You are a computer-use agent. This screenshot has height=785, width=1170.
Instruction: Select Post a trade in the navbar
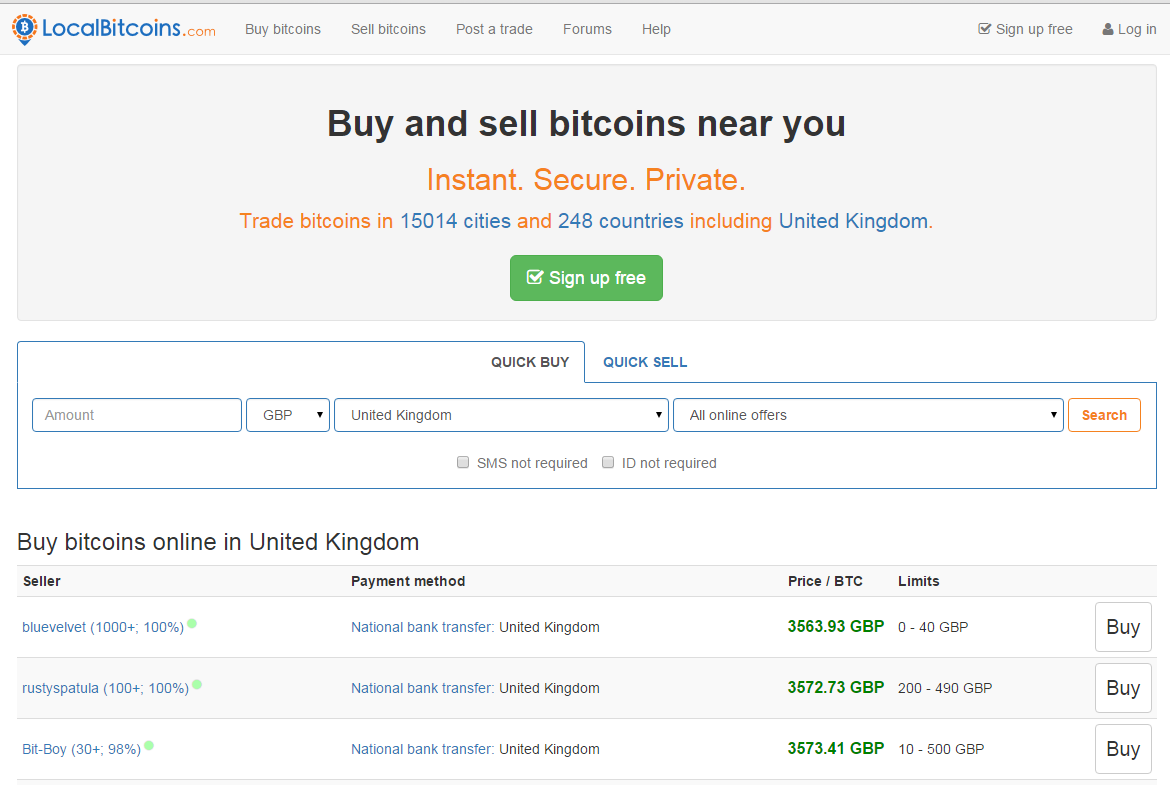pyautogui.click(x=495, y=29)
